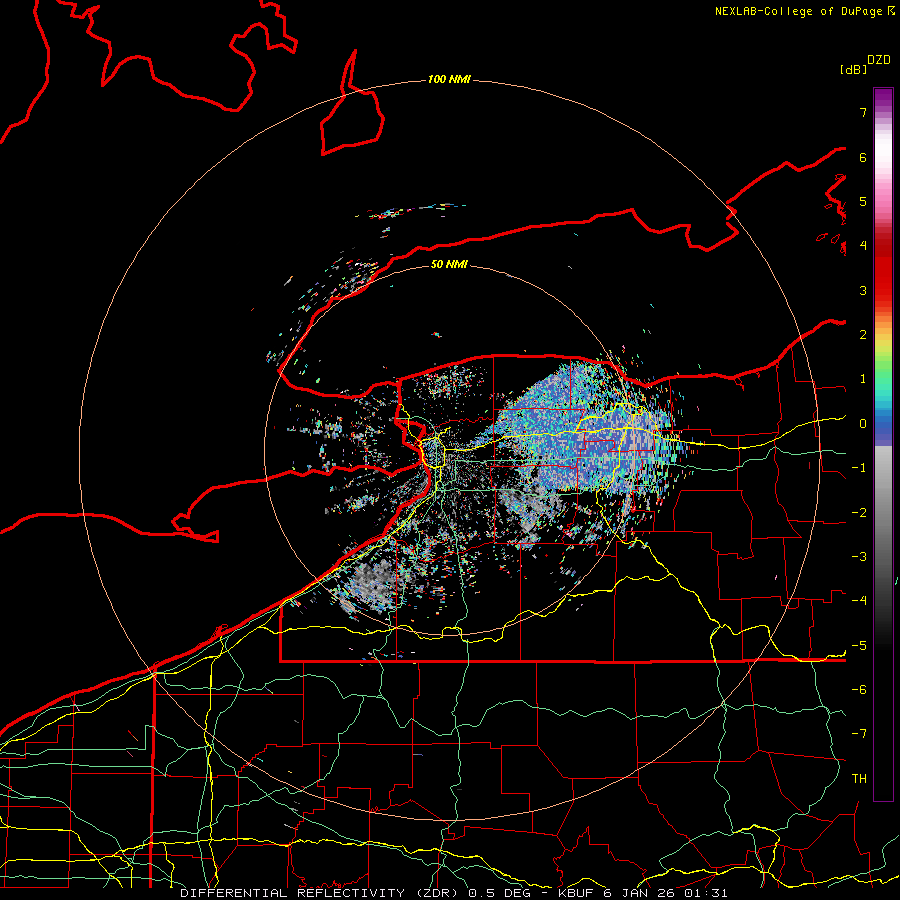Screen dimensions: 900x900
Task: Click the 50 NMI range ring label
Action: 449,264
